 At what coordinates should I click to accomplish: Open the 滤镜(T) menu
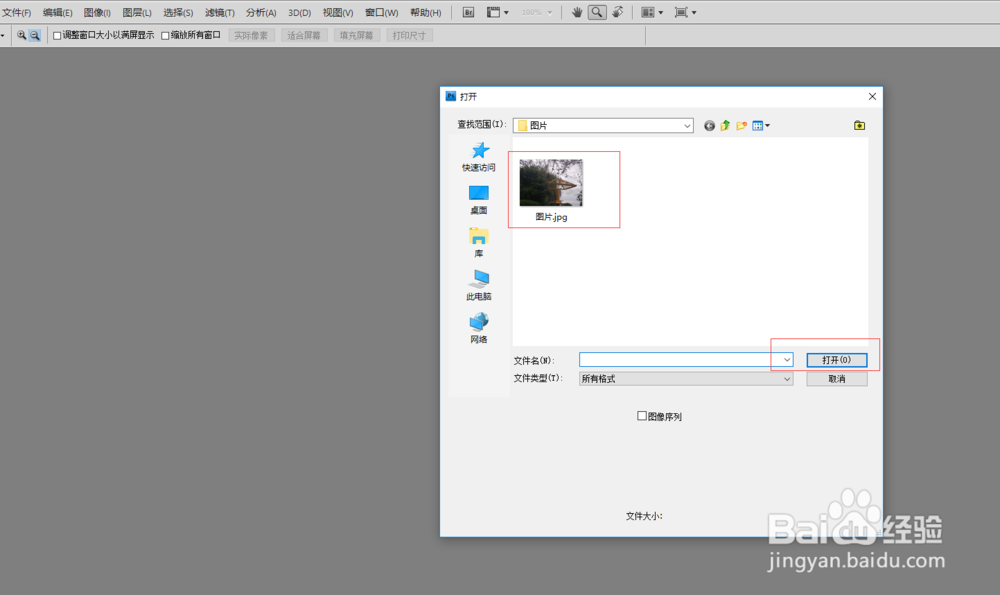point(219,13)
